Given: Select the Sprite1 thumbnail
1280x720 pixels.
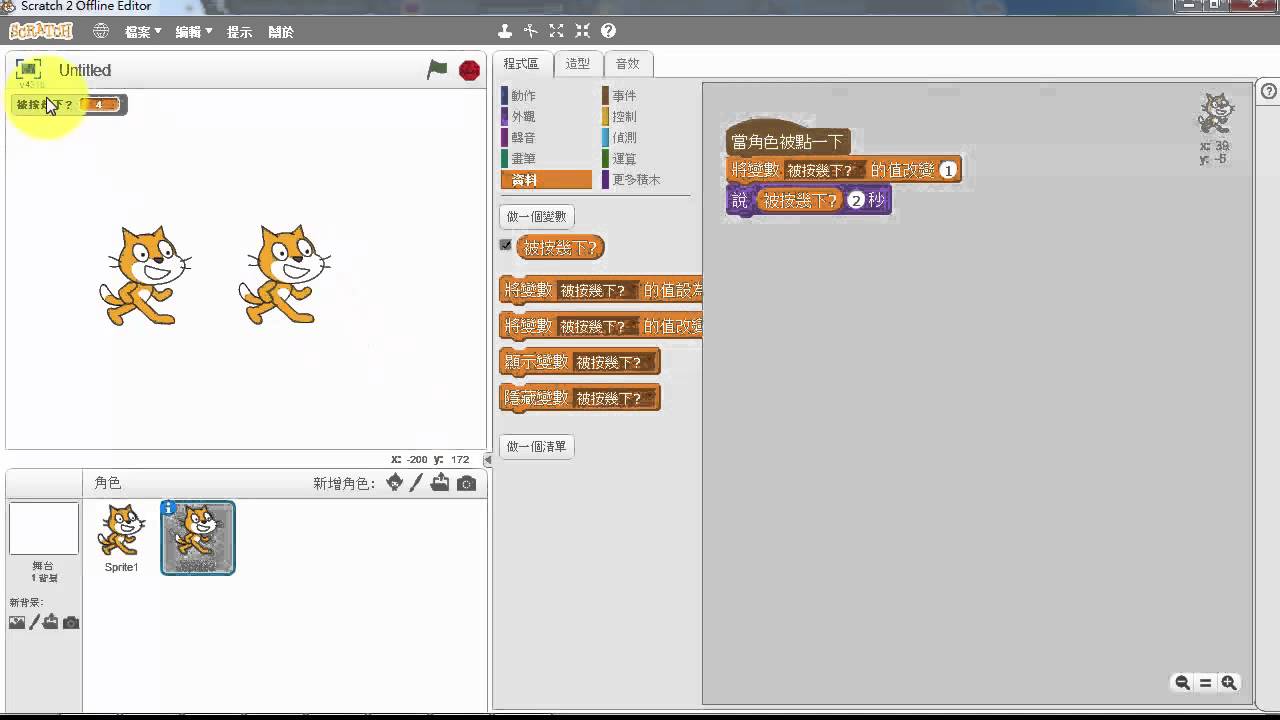Looking at the screenshot, I should pos(122,538).
